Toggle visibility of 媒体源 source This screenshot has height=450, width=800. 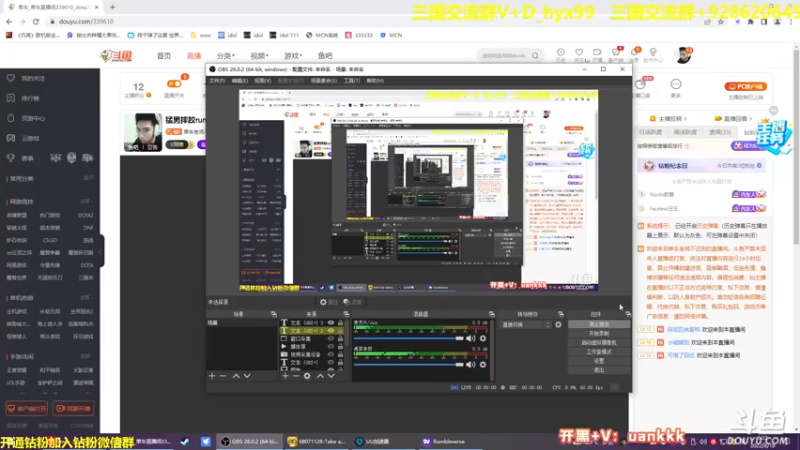tap(331, 346)
